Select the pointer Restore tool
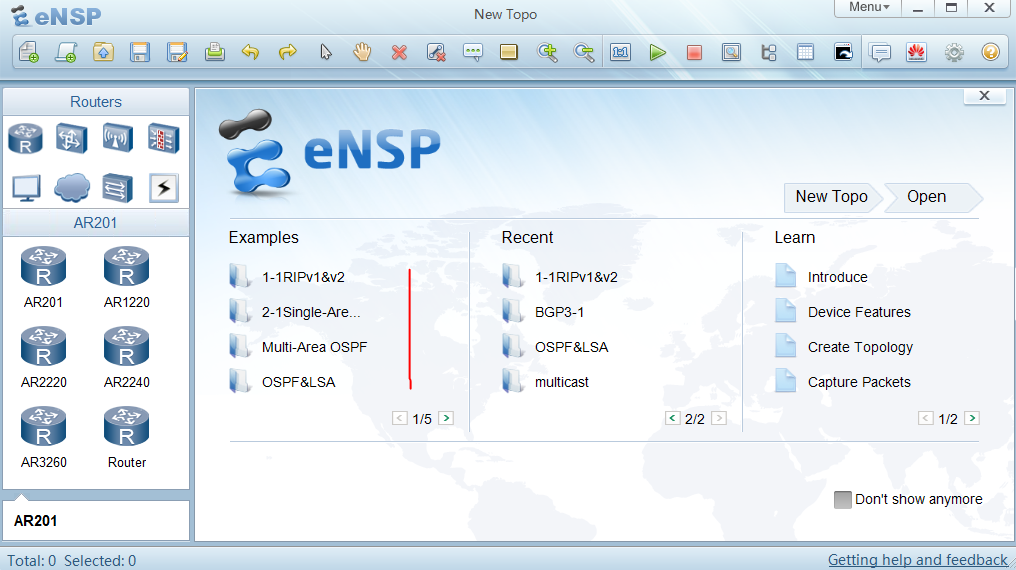 [326, 52]
